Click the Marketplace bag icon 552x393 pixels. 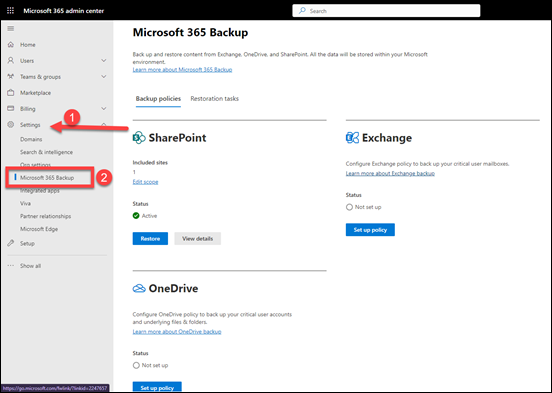pyautogui.click(x=11, y=93)
